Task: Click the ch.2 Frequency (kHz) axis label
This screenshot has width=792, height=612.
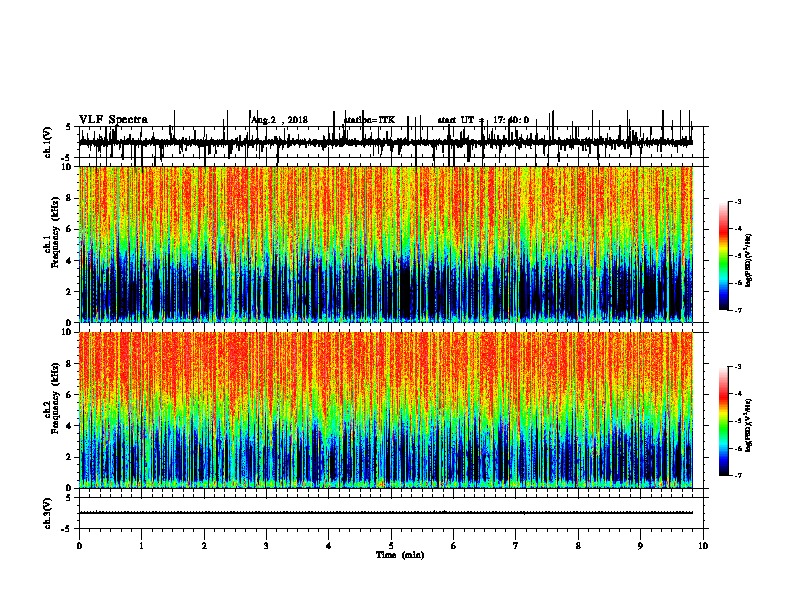Action: point(52,398)
